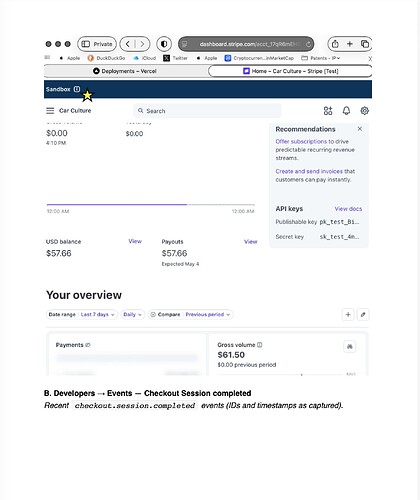420x500 pixels.
Task: Open the Stripe apps grid icon
Action: pyautogui.click(x=328, y=111)
